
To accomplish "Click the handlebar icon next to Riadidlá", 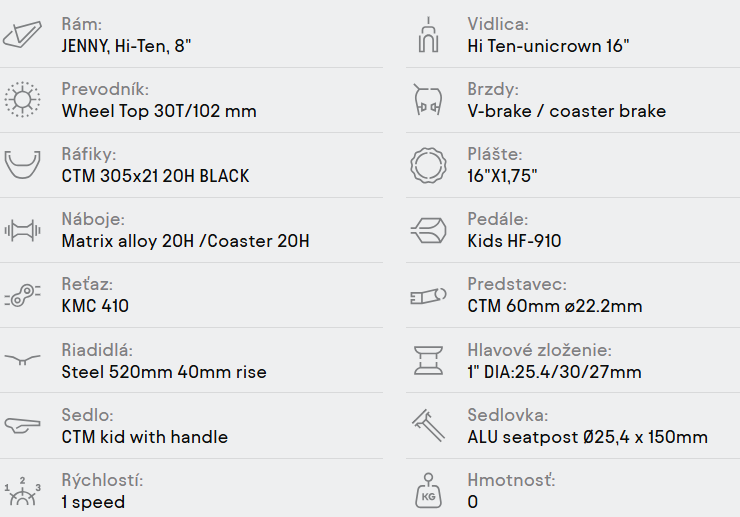I will coord(21,360).
